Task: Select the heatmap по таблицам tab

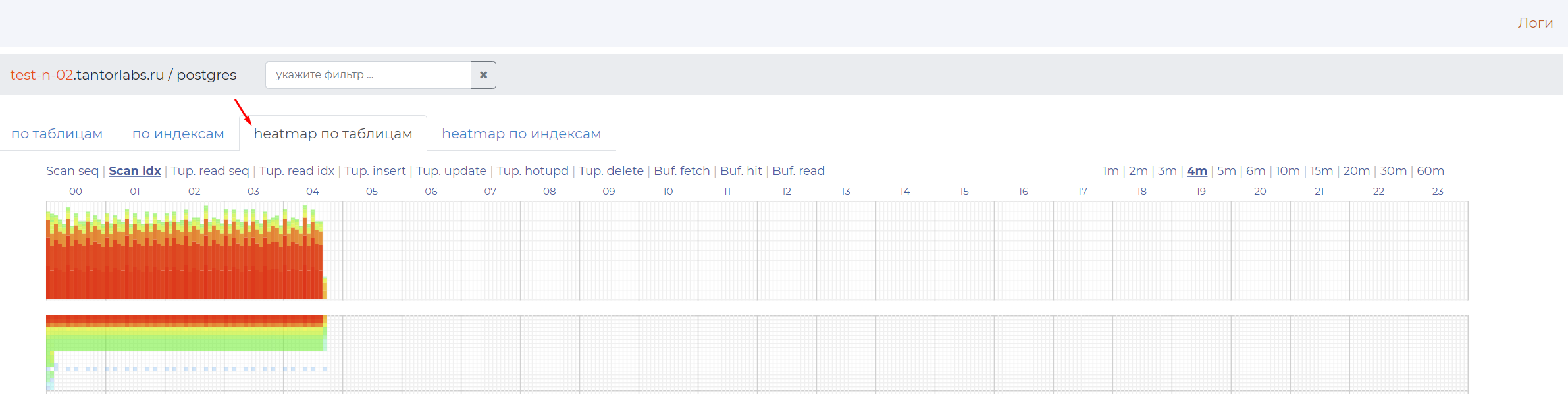Action: (x=332, y=134)
